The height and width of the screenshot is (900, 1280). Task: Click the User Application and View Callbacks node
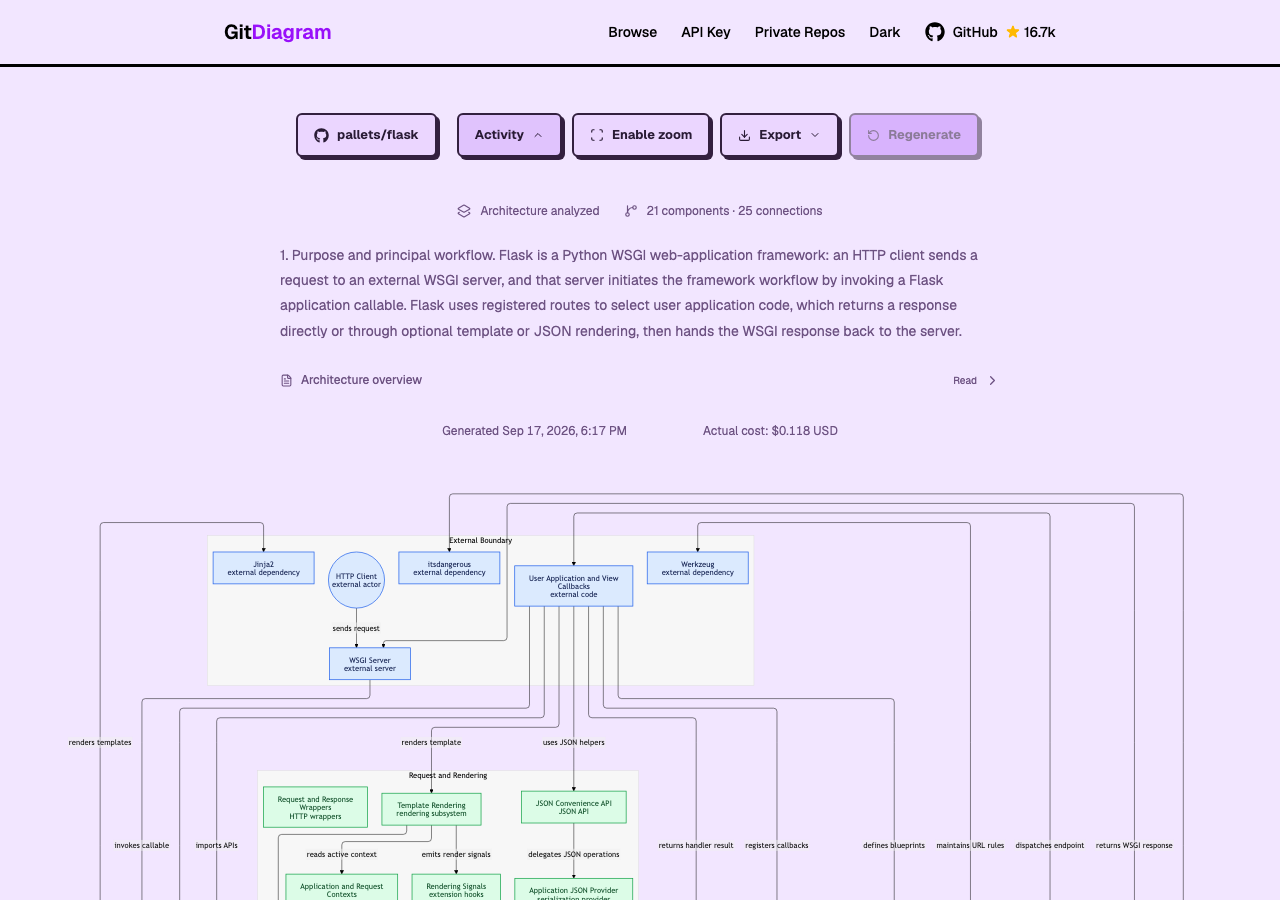[574, 586]
